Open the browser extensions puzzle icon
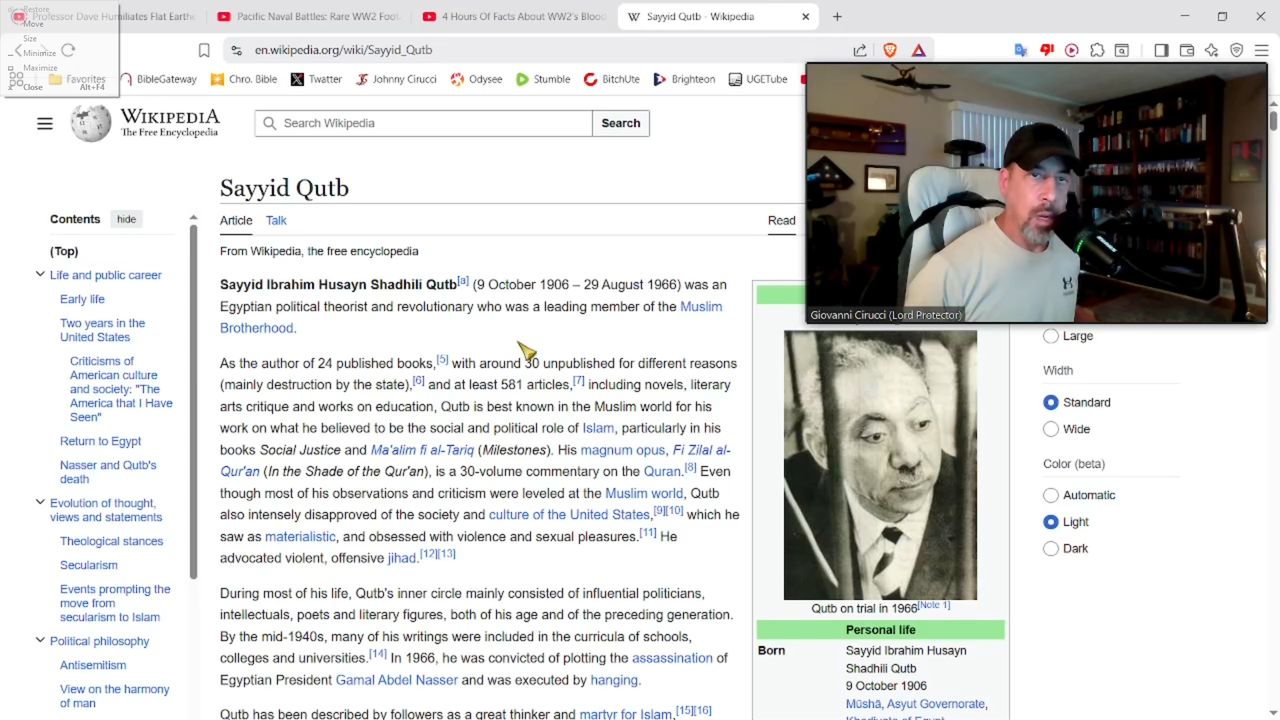Image resolution: width=1280 pixels, height=720 pixels. click(1097, 50)
